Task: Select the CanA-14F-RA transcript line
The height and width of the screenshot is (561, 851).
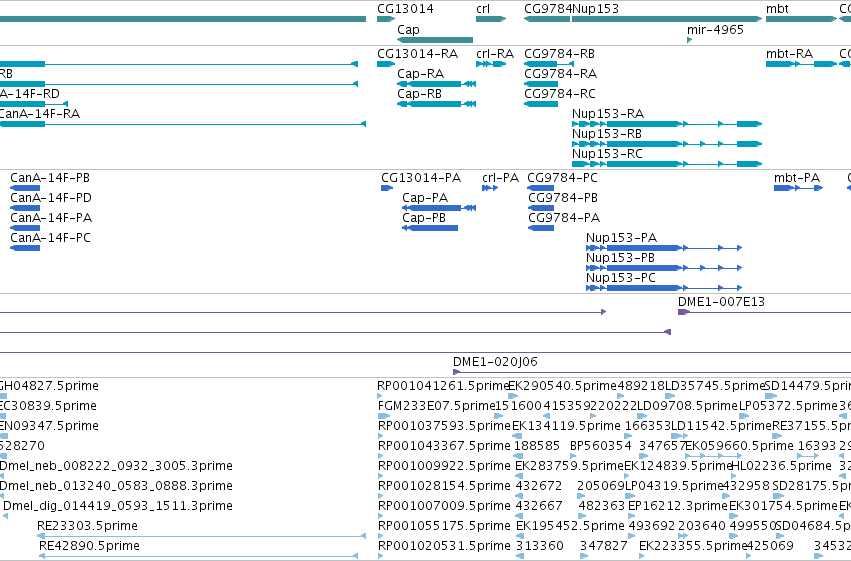Action: tap(183, 124)
